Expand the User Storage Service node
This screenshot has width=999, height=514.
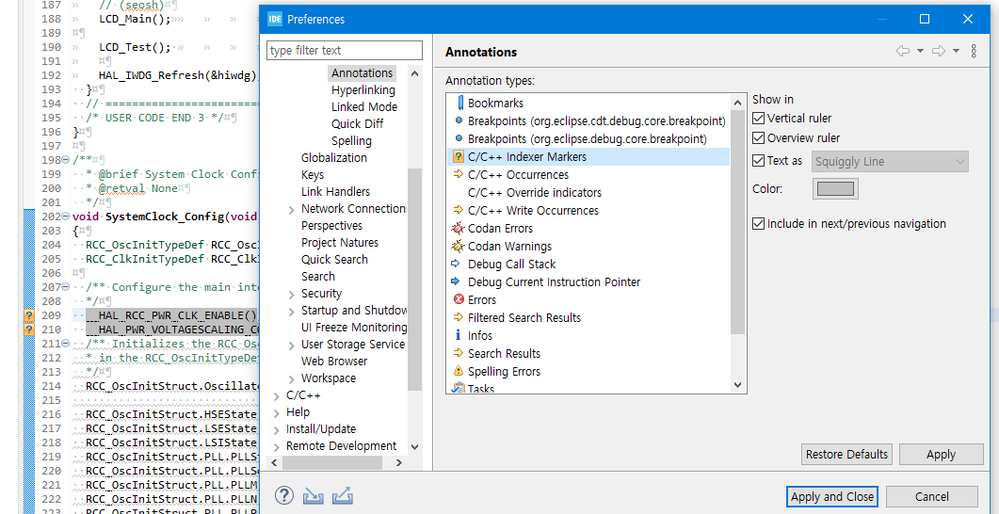[x=291, y=345]
